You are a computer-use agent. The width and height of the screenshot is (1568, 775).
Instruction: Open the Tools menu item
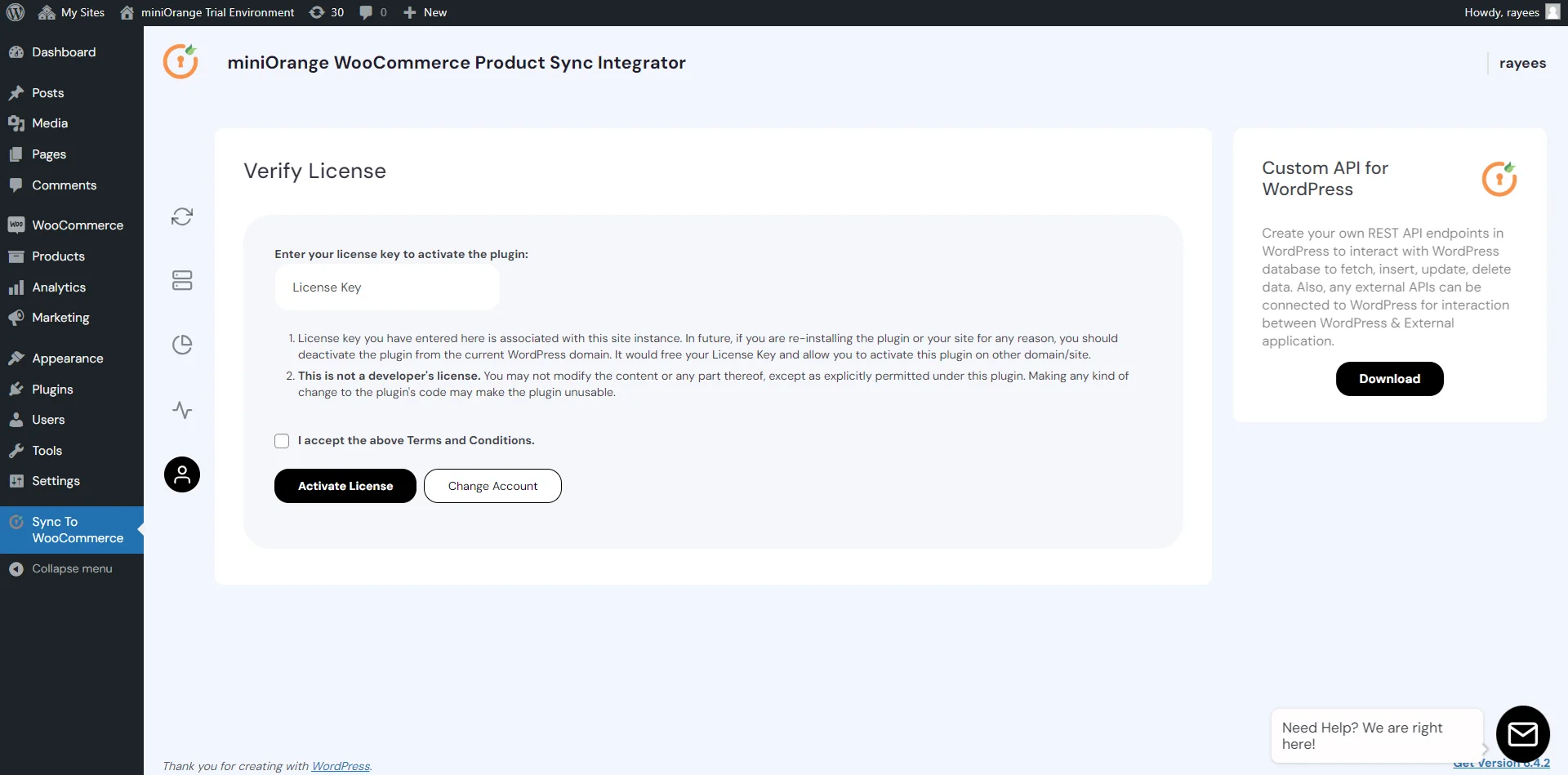point(72,451)
